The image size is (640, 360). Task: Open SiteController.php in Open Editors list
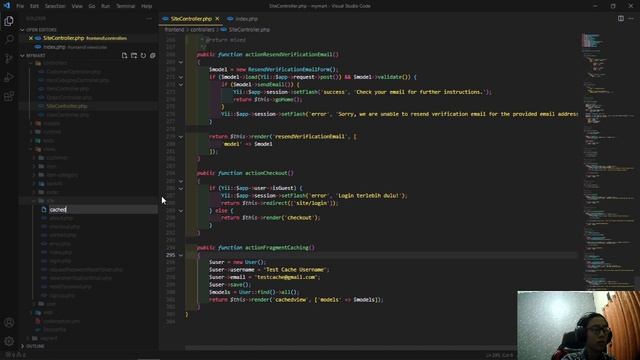[88, 38]
